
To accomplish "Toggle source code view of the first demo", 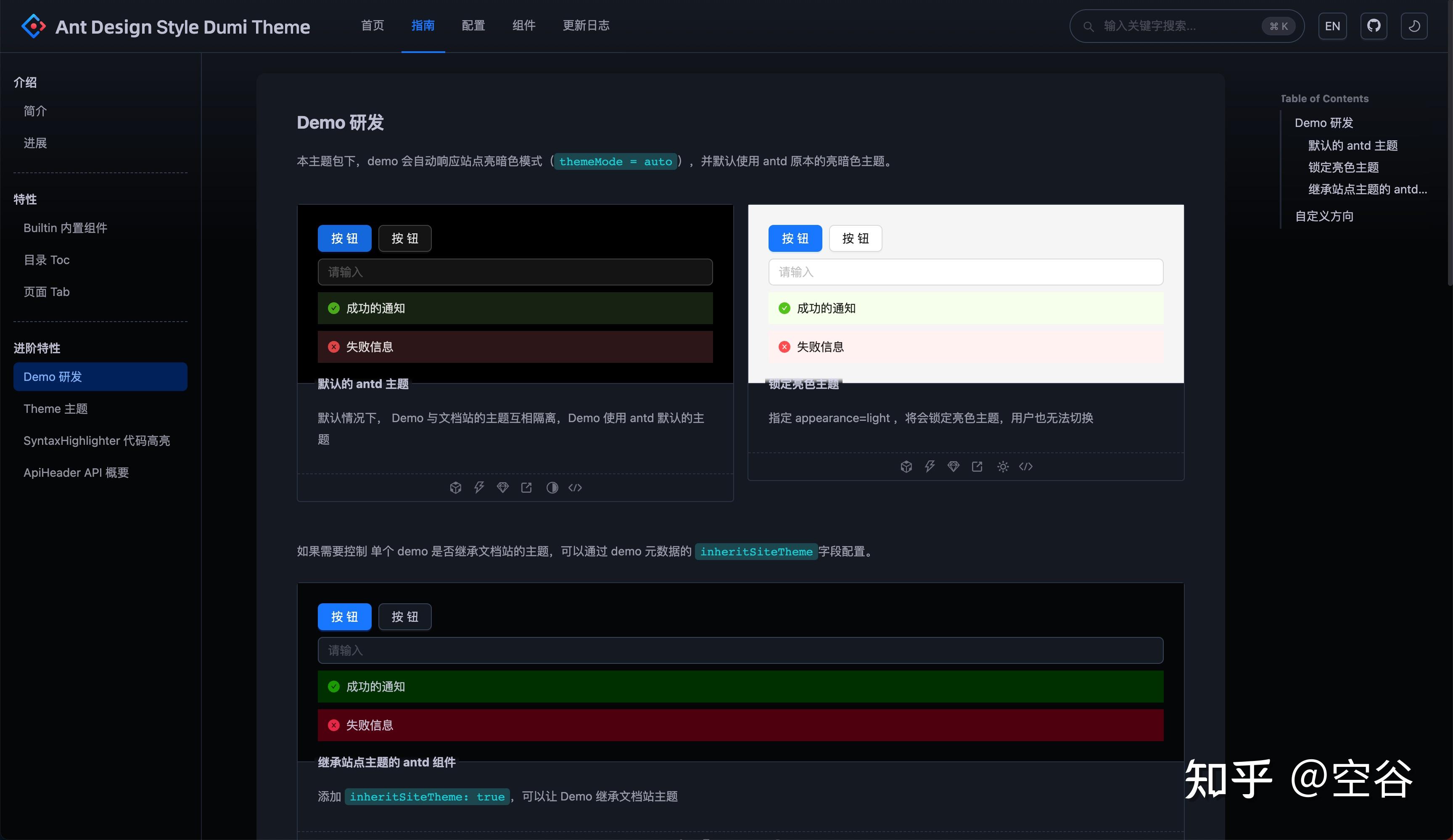I will coord(575,487).
